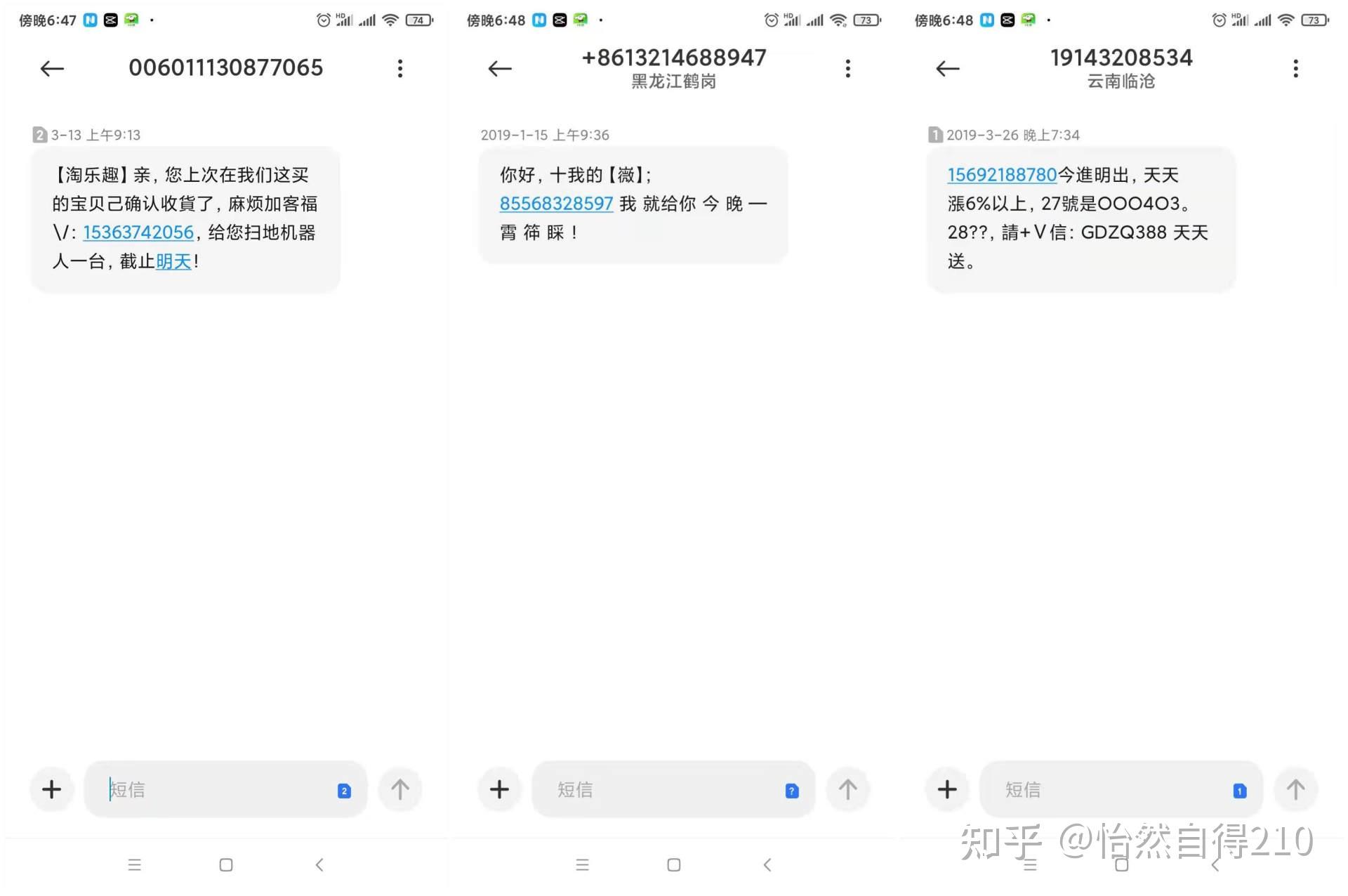The height and width of the screenshot is (896, 1348).
Task: Tap plus attachment button in 19143208534 chat
Action: [947, 789]
